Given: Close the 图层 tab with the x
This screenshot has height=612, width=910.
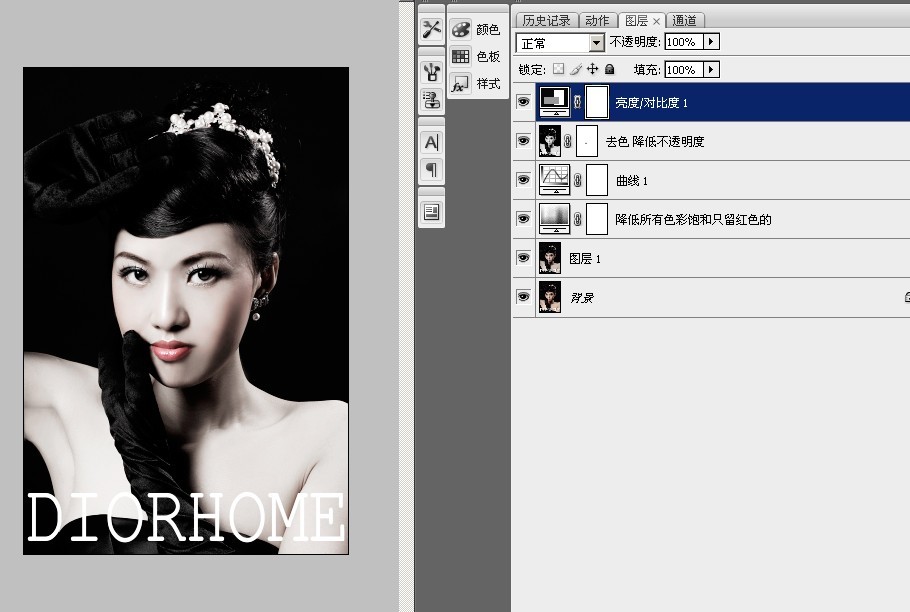Looking at the screenshot, I should pos(656,21).
